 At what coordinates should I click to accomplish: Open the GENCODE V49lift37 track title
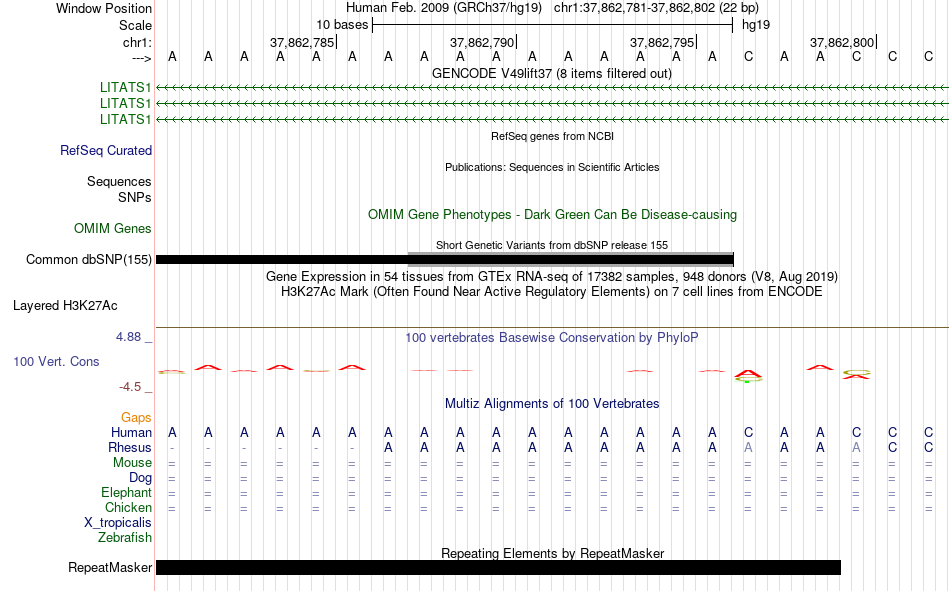(551, 74)
